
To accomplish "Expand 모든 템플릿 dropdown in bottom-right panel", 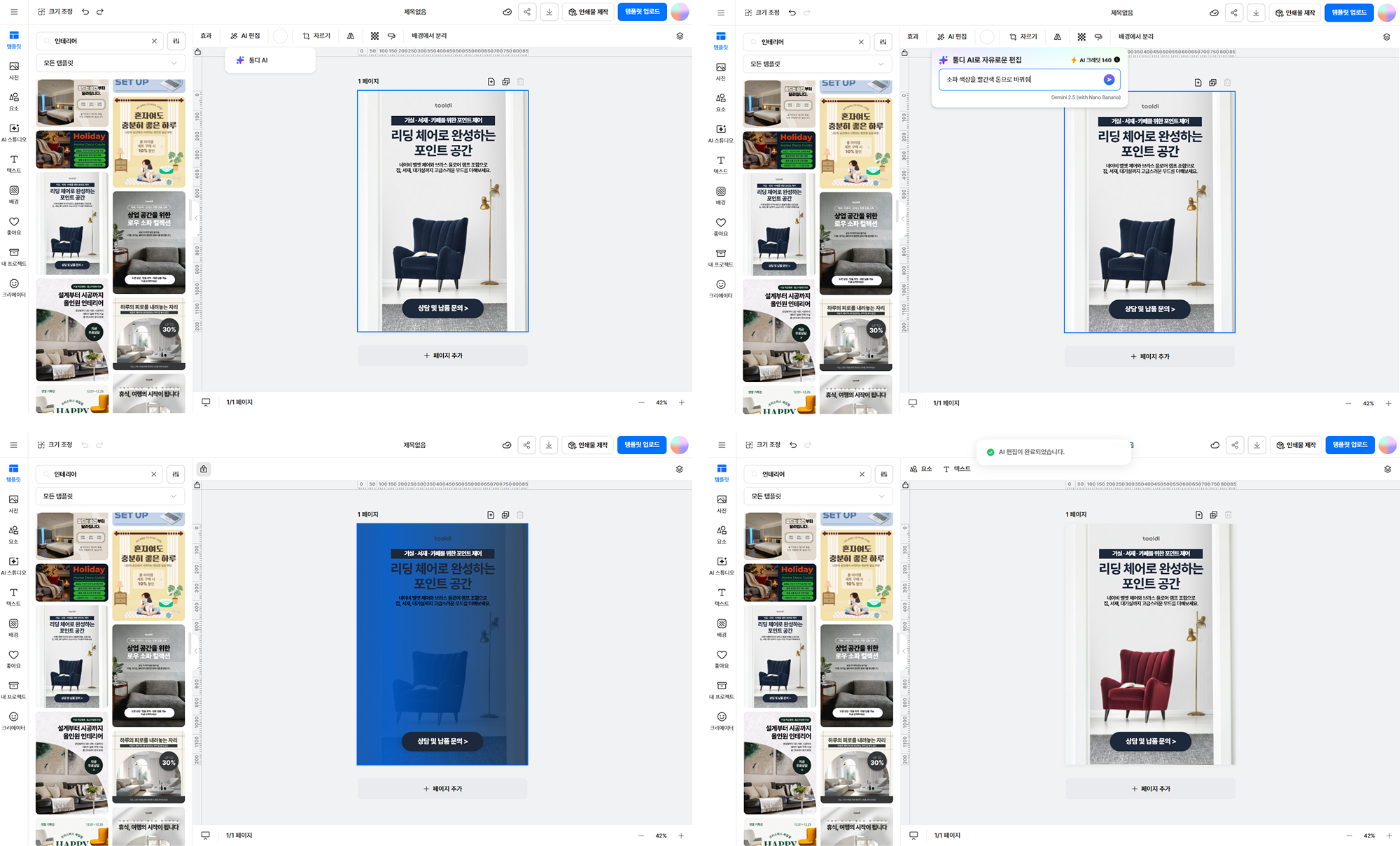I will coord(818,496).
